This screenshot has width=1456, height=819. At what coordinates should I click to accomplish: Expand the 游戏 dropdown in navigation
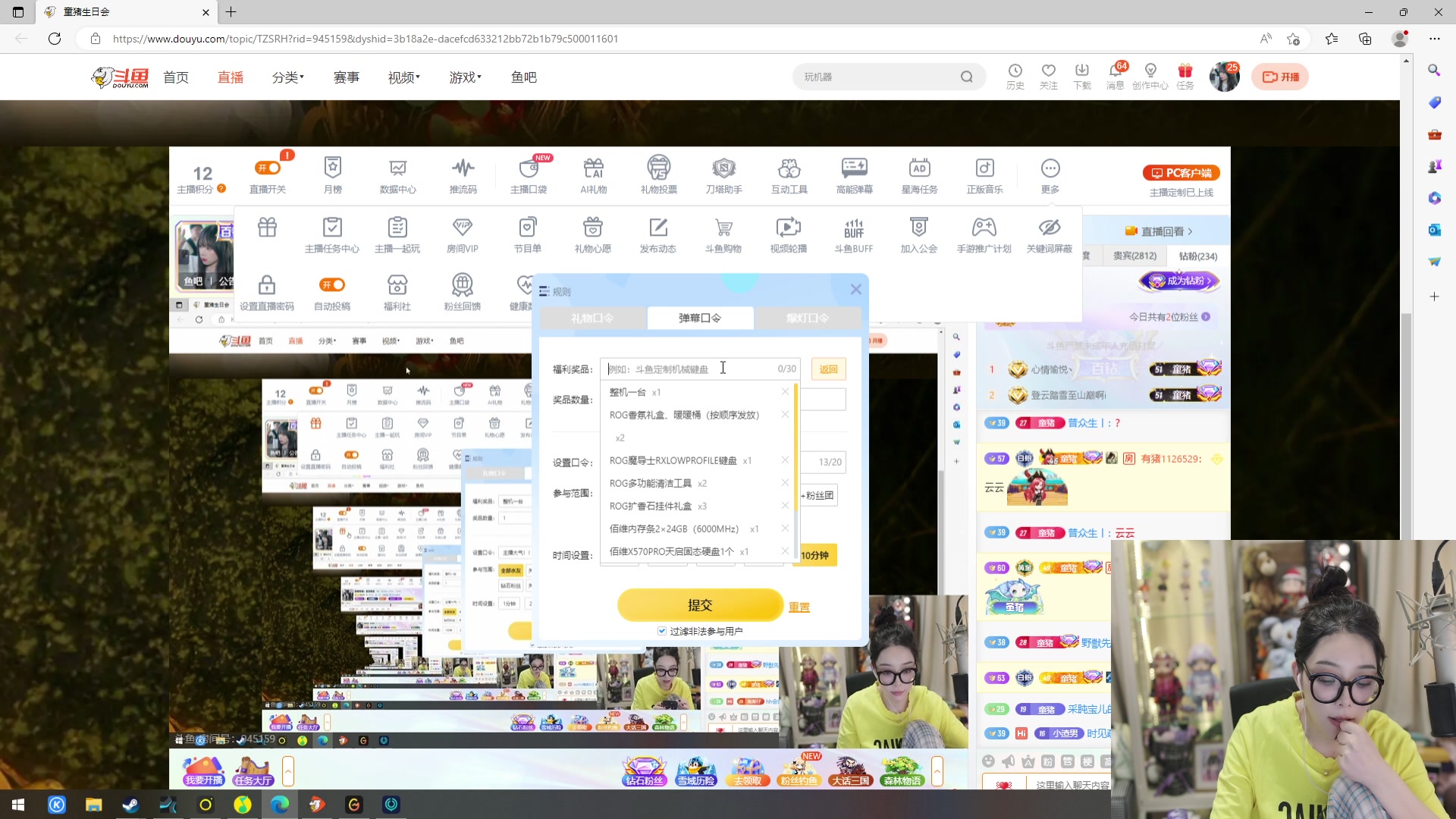pos(466,77)
